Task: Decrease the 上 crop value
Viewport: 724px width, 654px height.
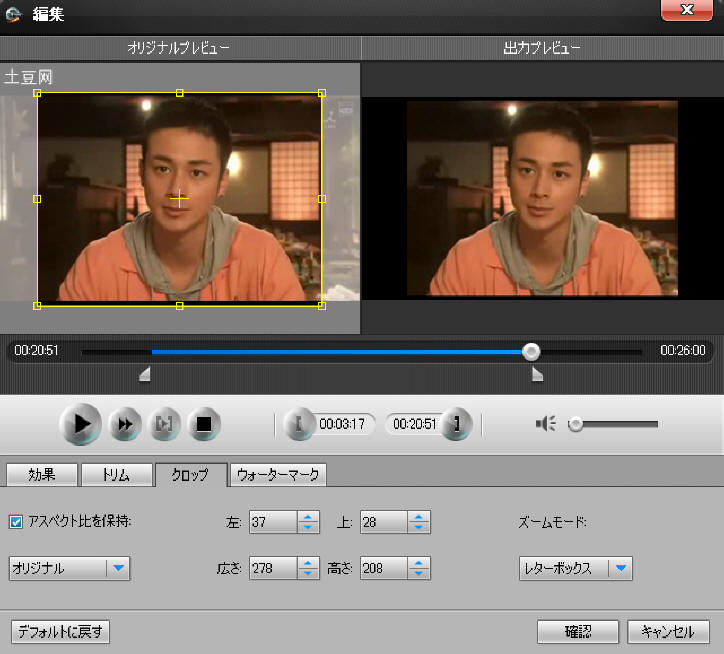Action: tap(419, 527)
